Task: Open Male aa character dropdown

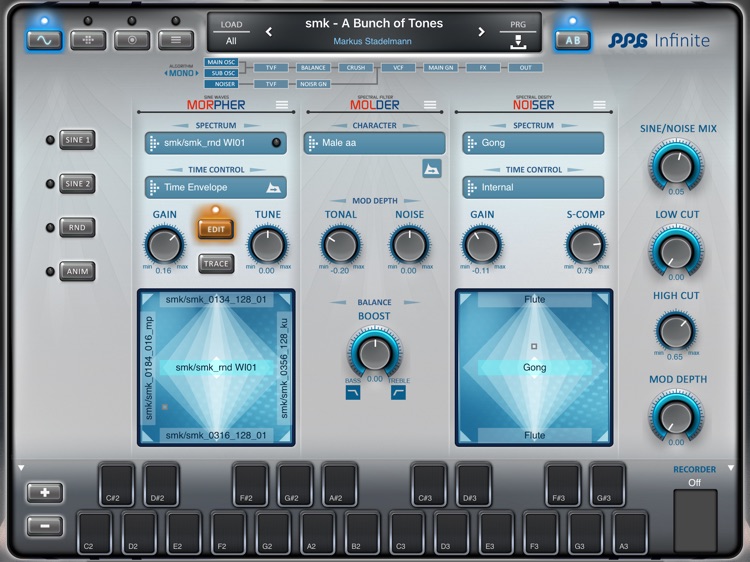Action: (375, 143)
